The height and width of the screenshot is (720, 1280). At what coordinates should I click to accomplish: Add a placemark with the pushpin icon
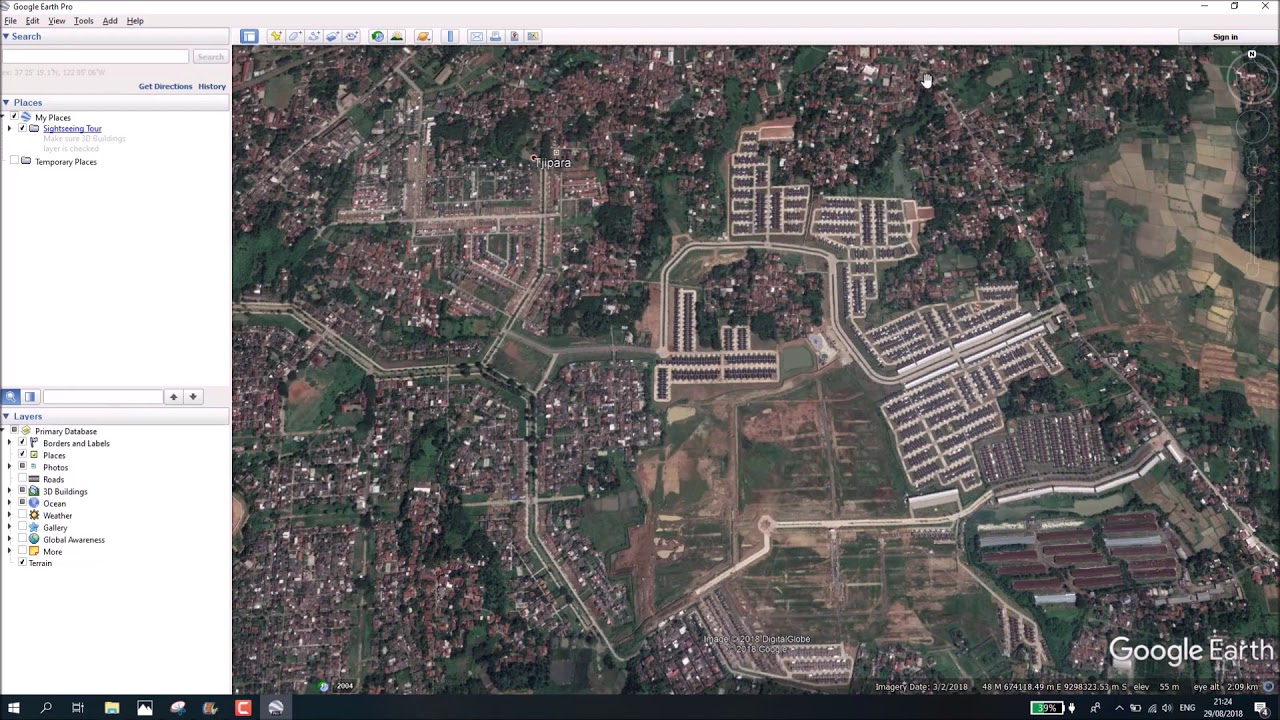(x=275, y=37)
